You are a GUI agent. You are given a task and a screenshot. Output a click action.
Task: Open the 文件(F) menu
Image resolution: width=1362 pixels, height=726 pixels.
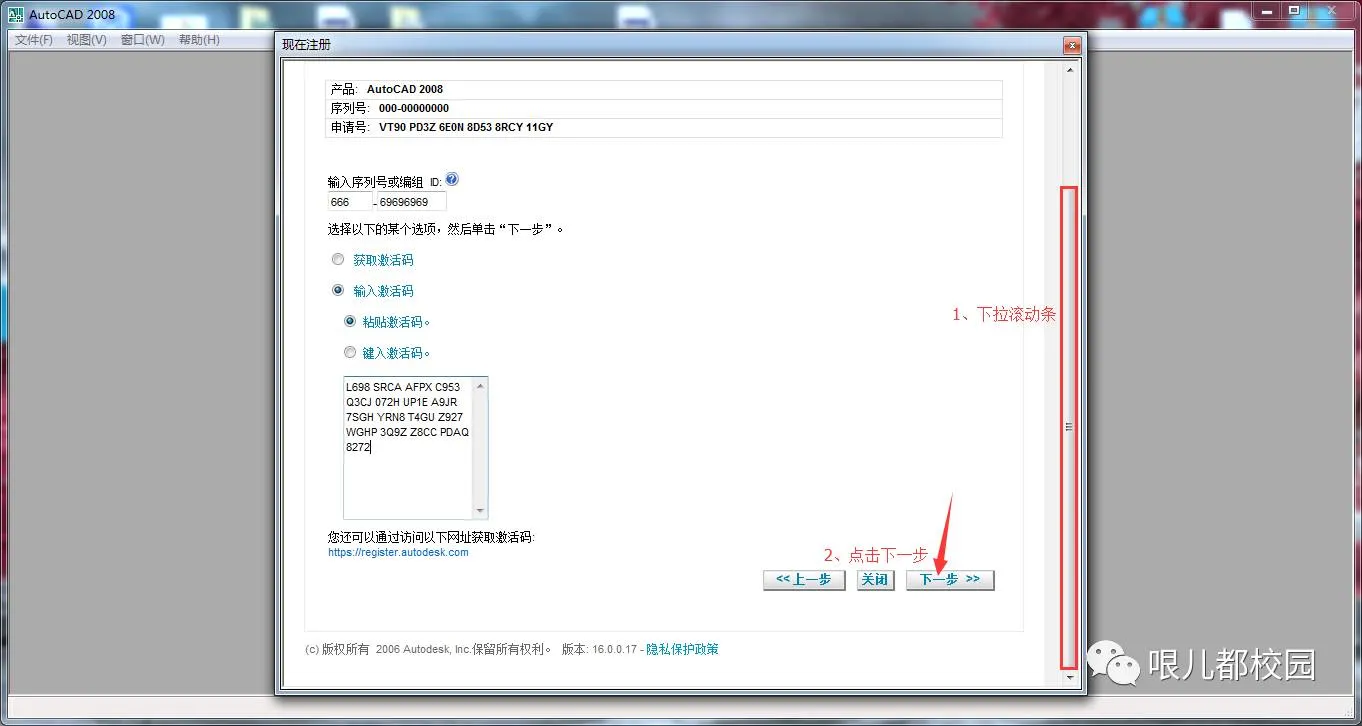(33, 40)
